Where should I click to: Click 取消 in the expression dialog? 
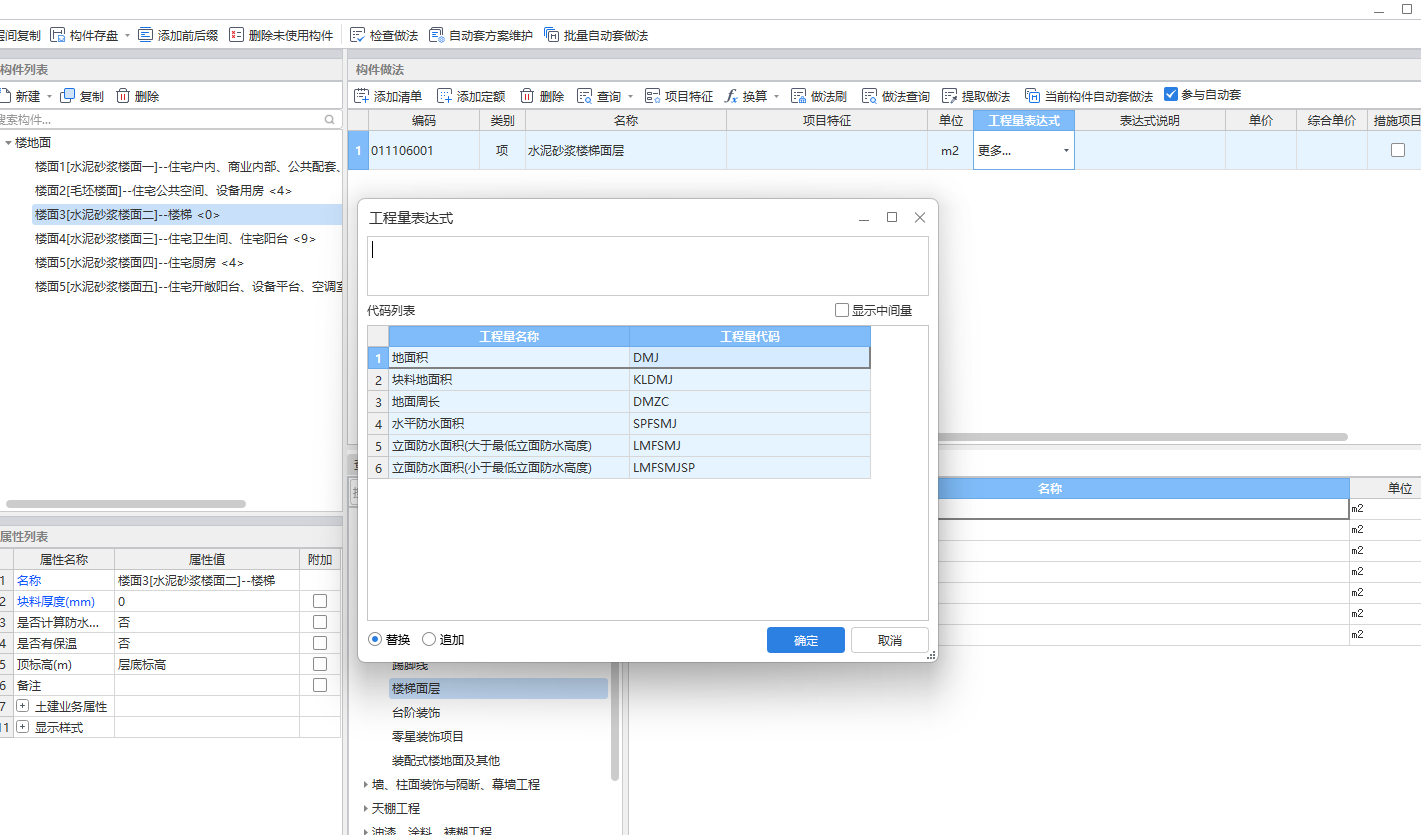coord(890,640)
